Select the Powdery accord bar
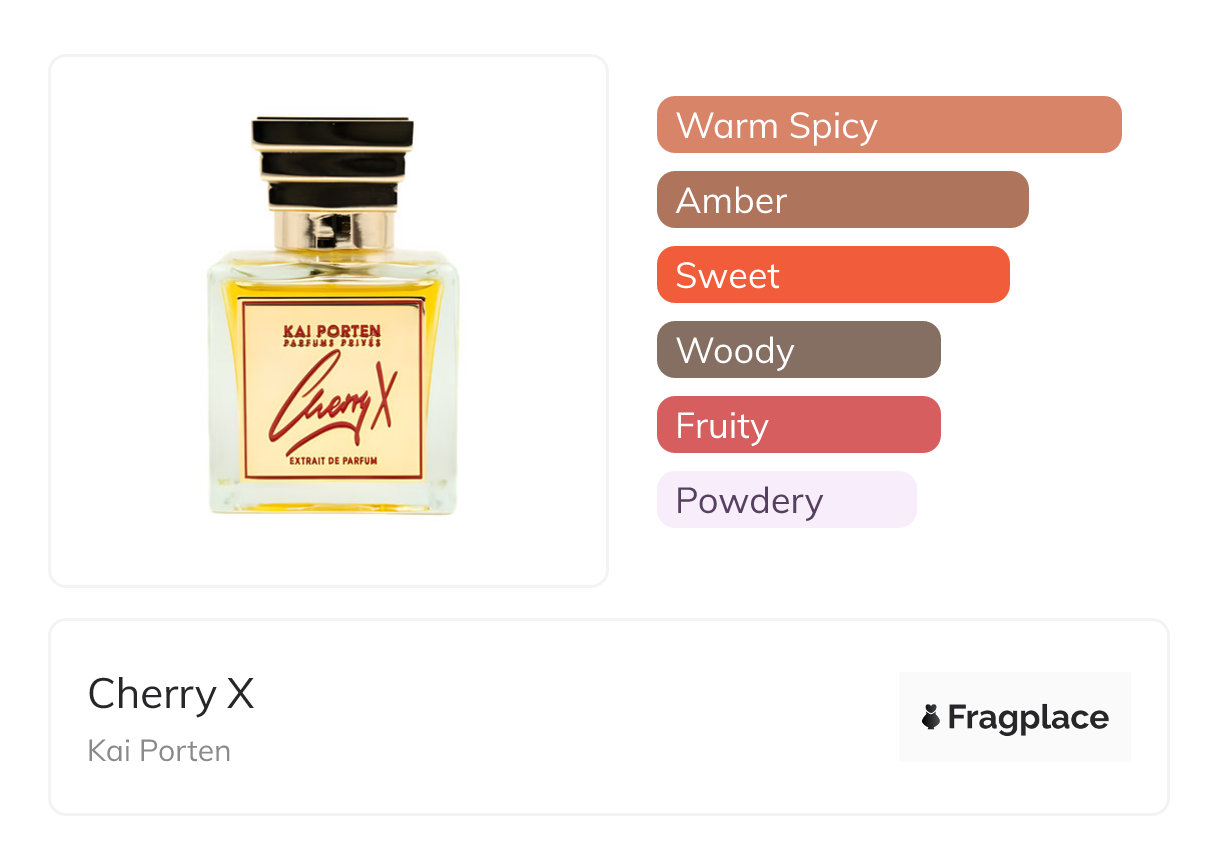 (787, 500)
